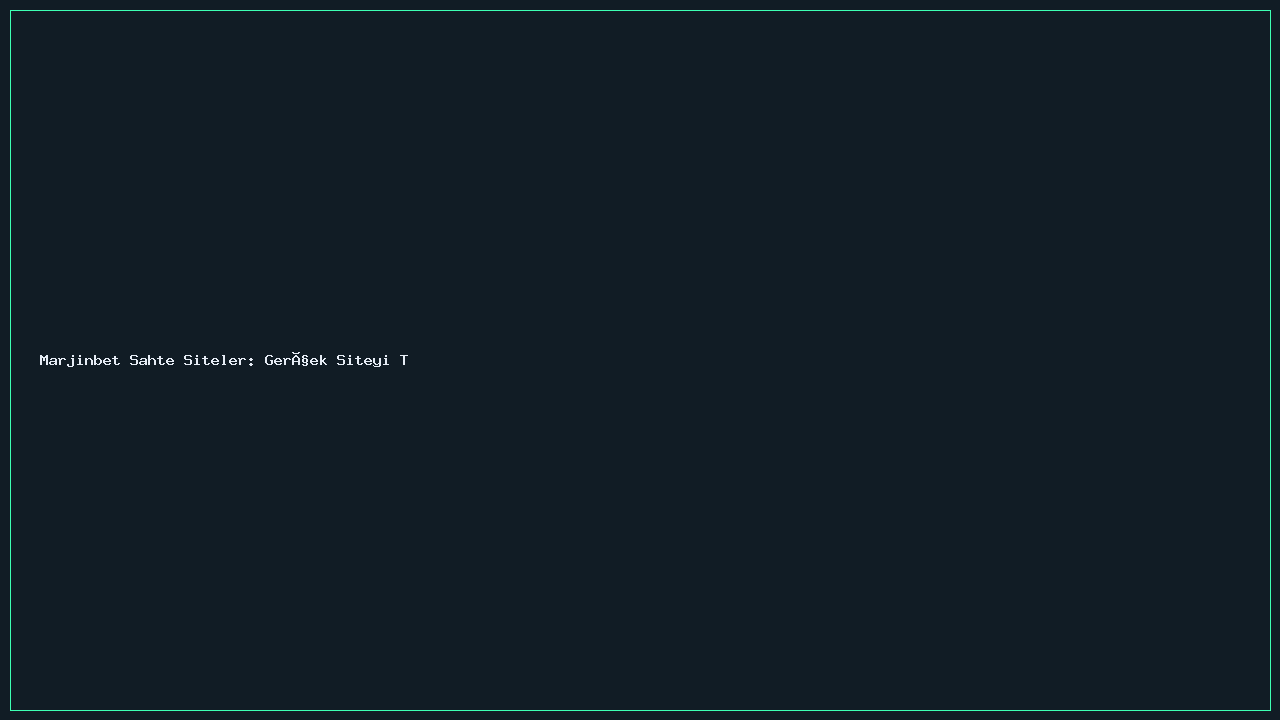Click the bottom-right corner of the green border

tap(1269, 710)
